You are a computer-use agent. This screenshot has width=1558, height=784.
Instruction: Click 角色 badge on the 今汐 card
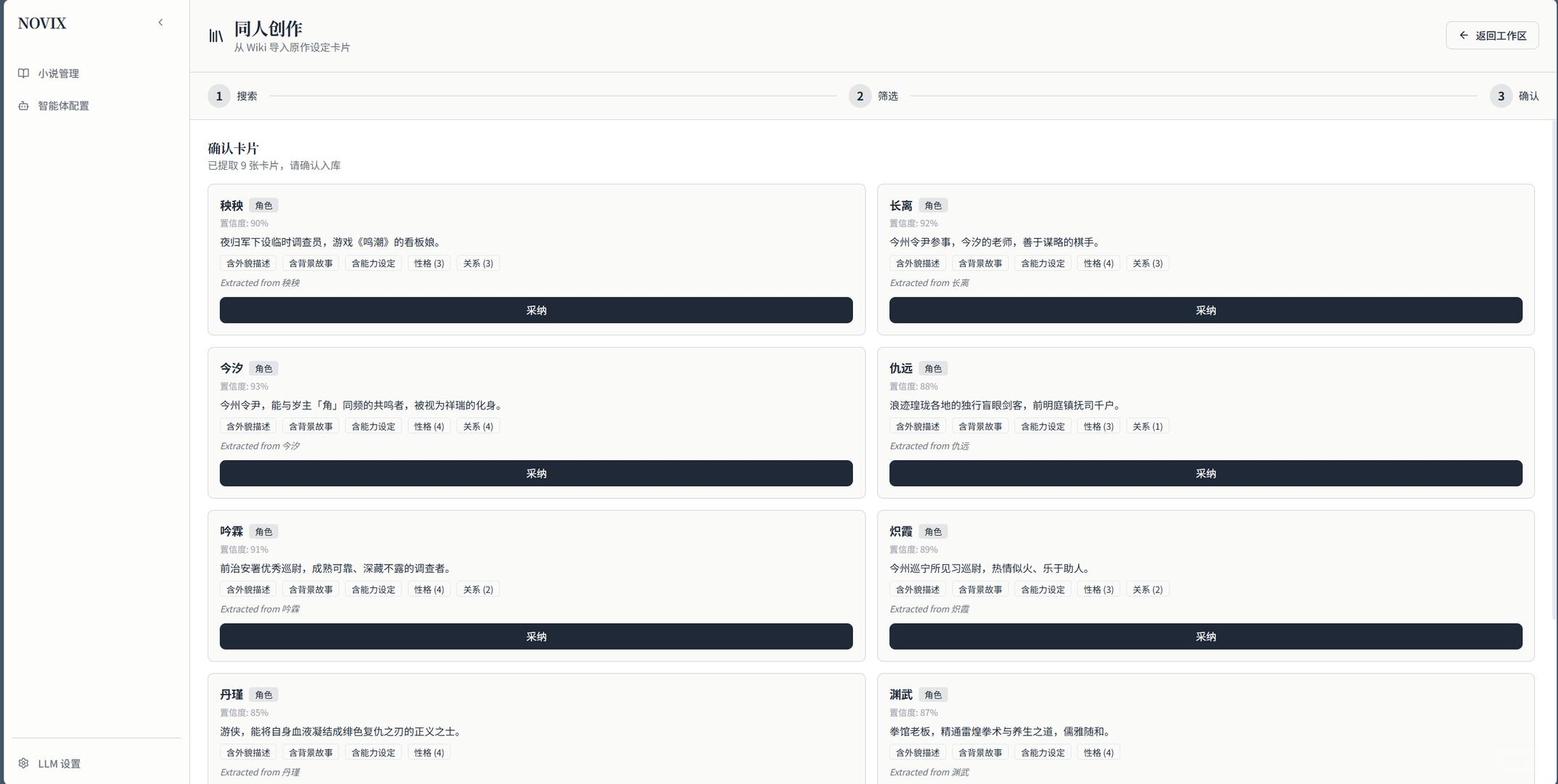tap(264, 369)
